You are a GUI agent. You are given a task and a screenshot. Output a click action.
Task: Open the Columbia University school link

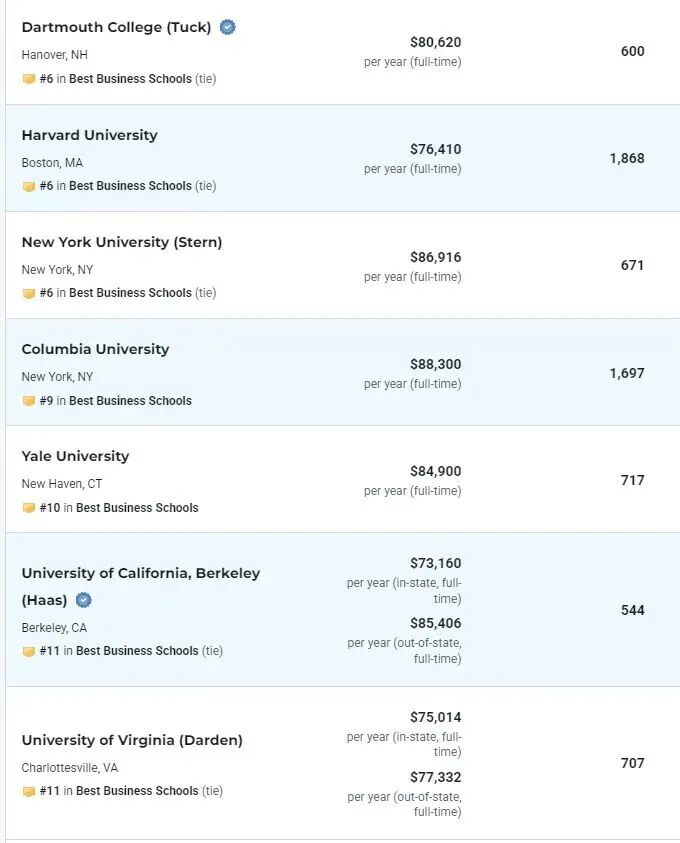pos(96,349)
